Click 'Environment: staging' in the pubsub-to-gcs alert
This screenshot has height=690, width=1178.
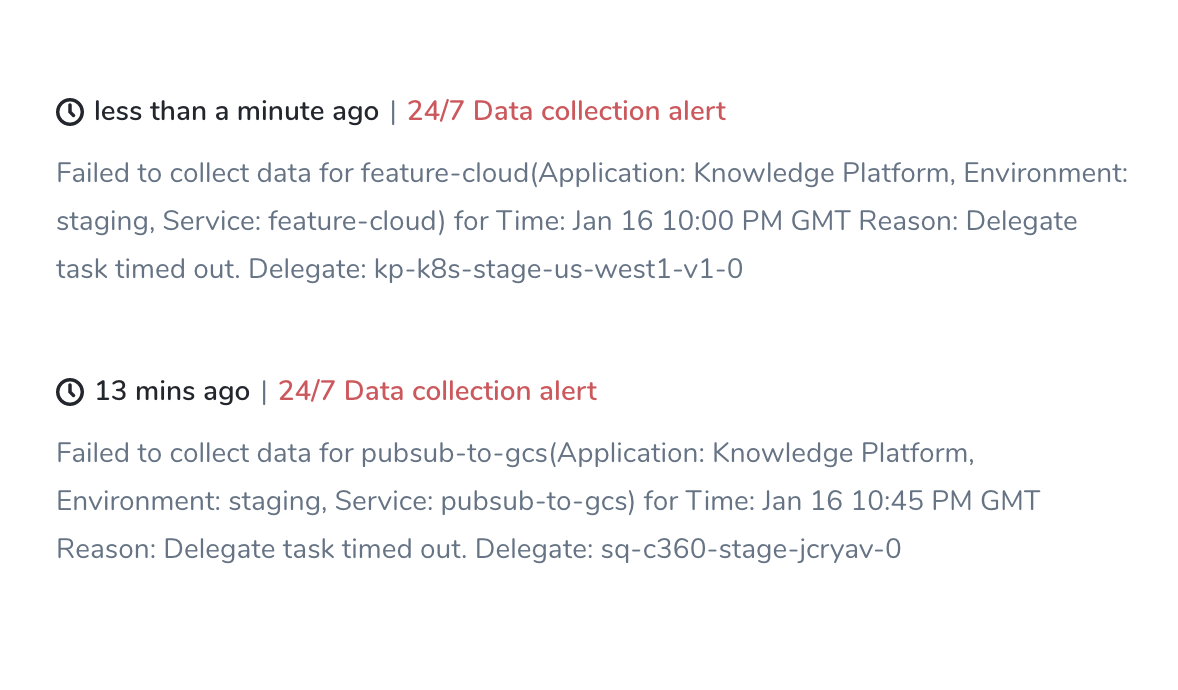[x=192, y=501]
